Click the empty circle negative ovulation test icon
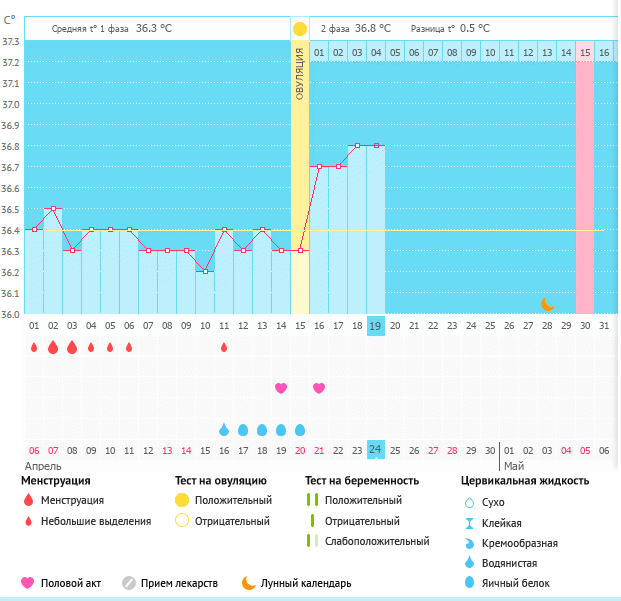Screen dimensions: 621x601 (x=182, y=521)
